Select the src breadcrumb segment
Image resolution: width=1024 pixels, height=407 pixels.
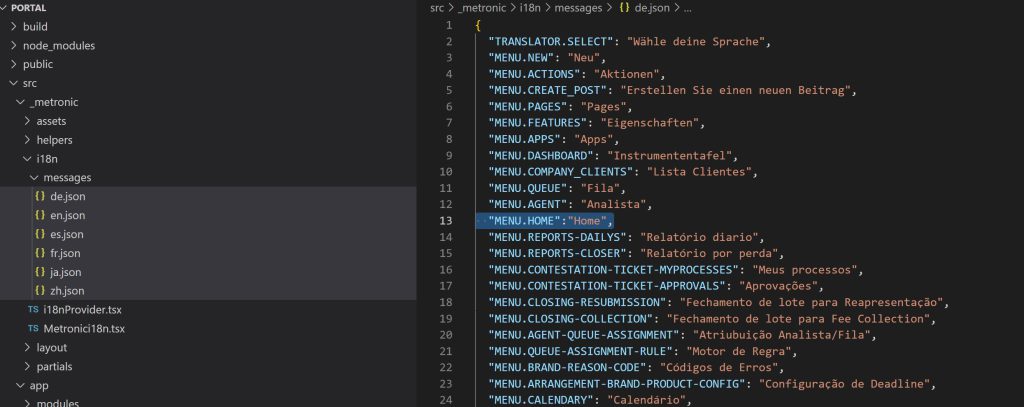[x=437, y=8]
